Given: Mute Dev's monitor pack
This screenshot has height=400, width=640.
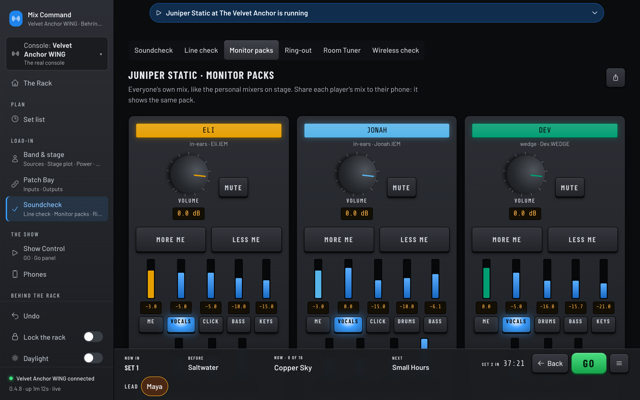Looking at the screenshot, I should coord(569,188).
